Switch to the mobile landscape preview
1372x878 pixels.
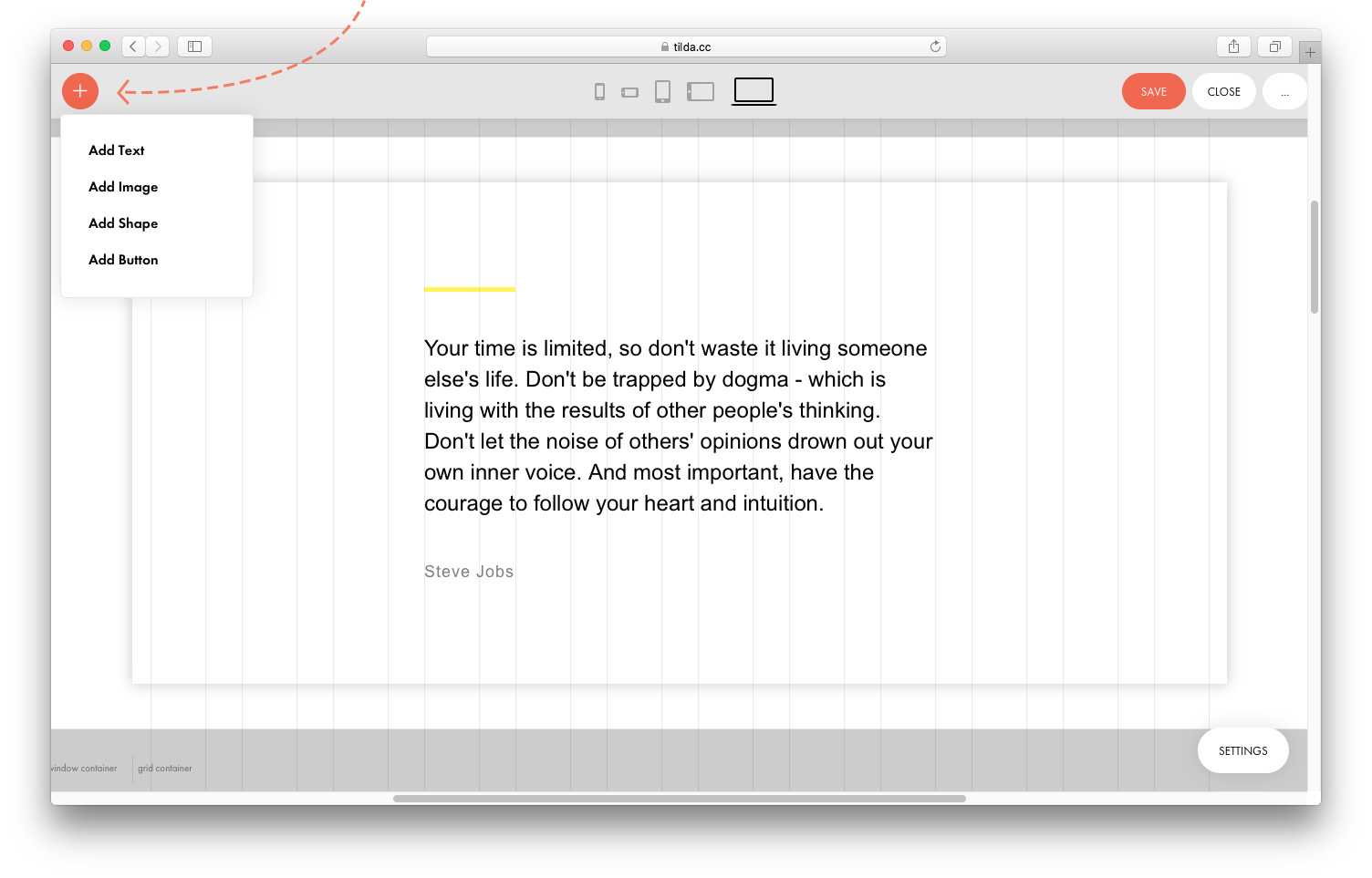click(x=629, y=92)
